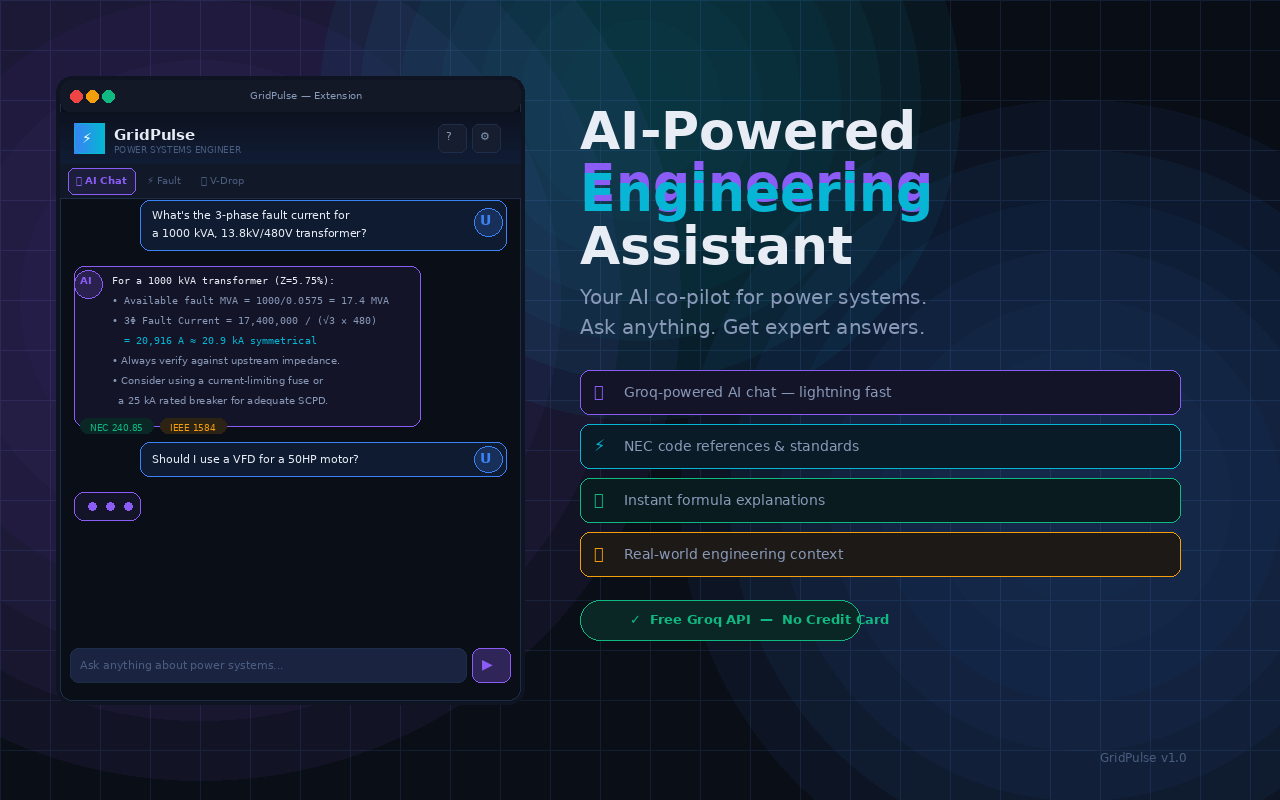Click the 'Available fault MVA' line
The image size is (1280, 800).
coord(250,301)
